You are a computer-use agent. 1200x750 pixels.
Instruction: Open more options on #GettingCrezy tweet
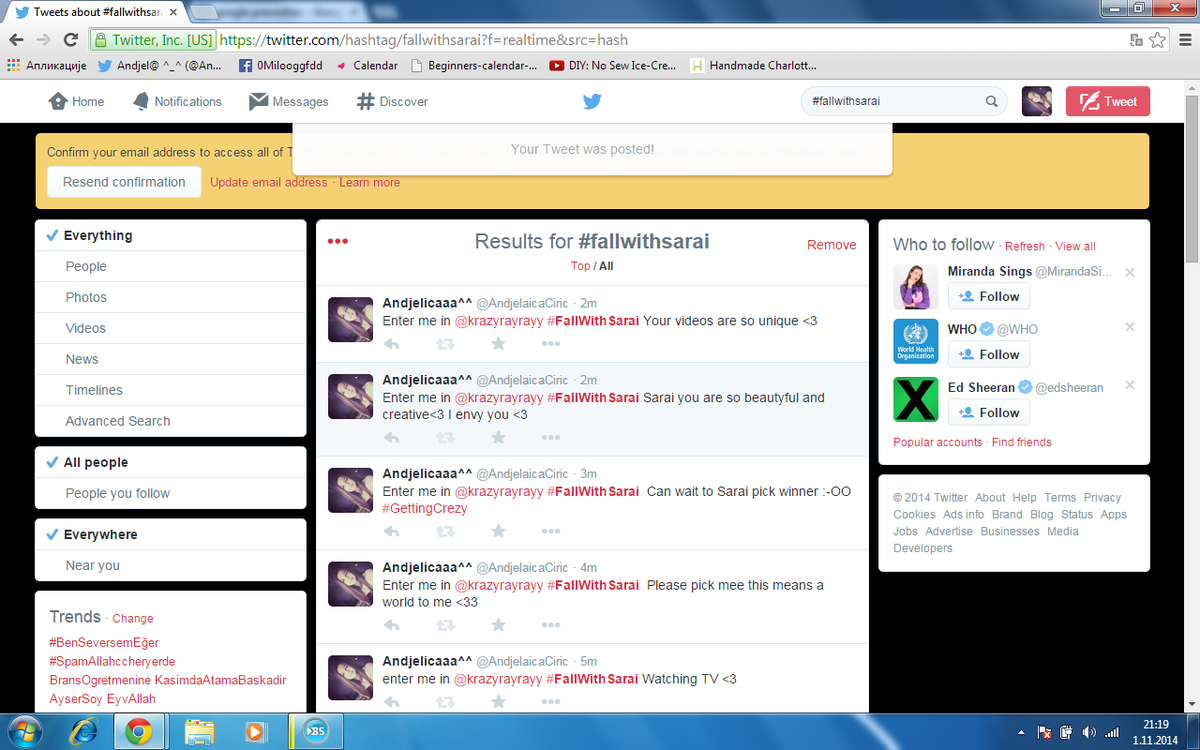tap(551, 531)
